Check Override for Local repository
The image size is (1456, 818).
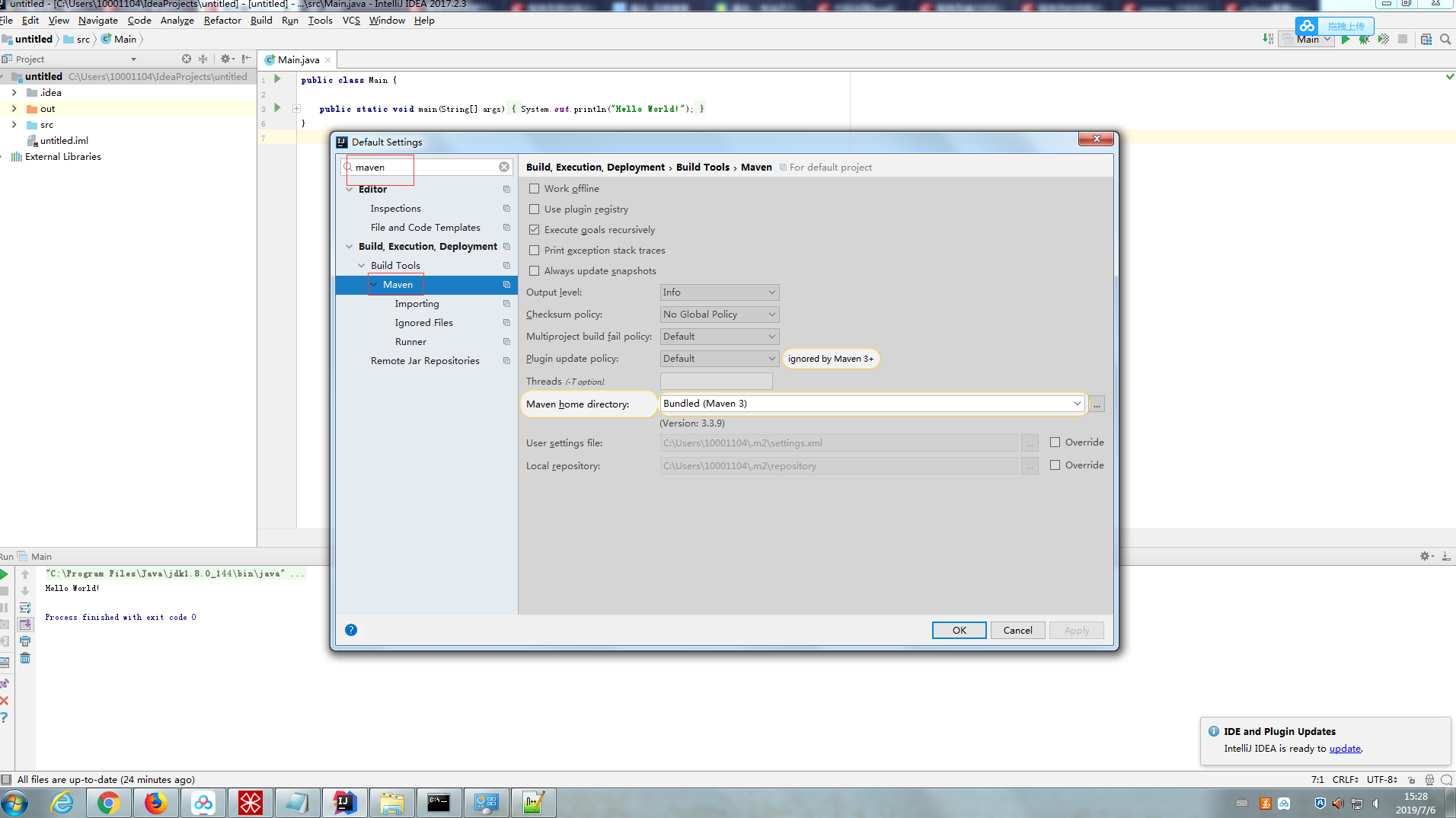click(1055, 465)
